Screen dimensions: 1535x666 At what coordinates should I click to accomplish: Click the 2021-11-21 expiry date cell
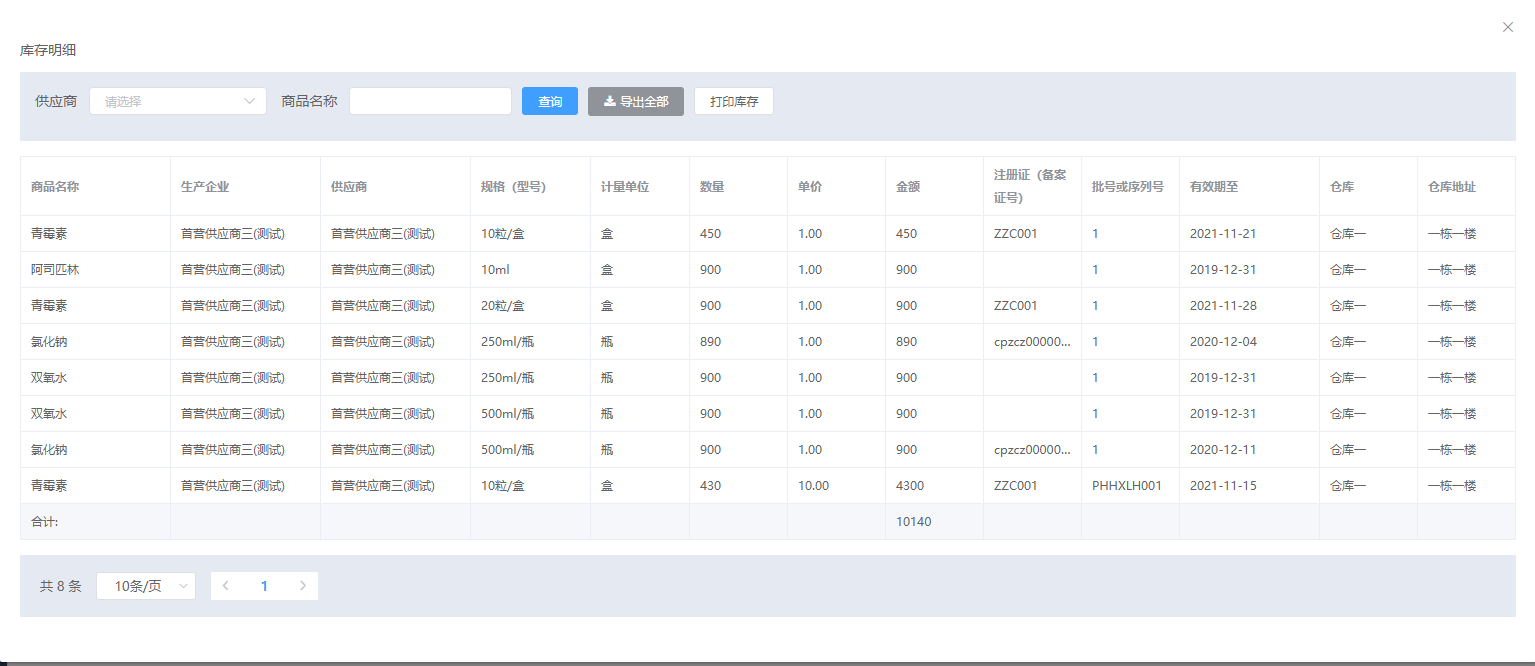click(x=1222, y=234)
